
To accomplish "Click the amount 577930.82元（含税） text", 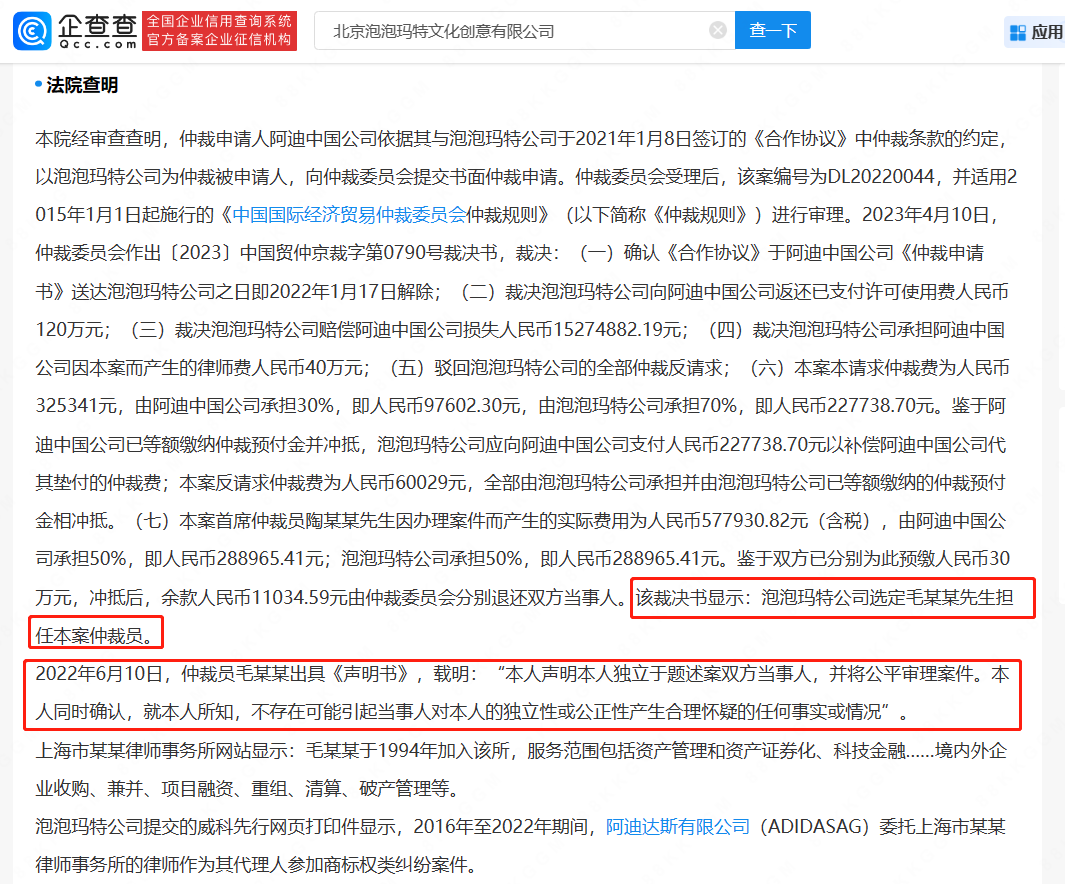I will [787, 521].
